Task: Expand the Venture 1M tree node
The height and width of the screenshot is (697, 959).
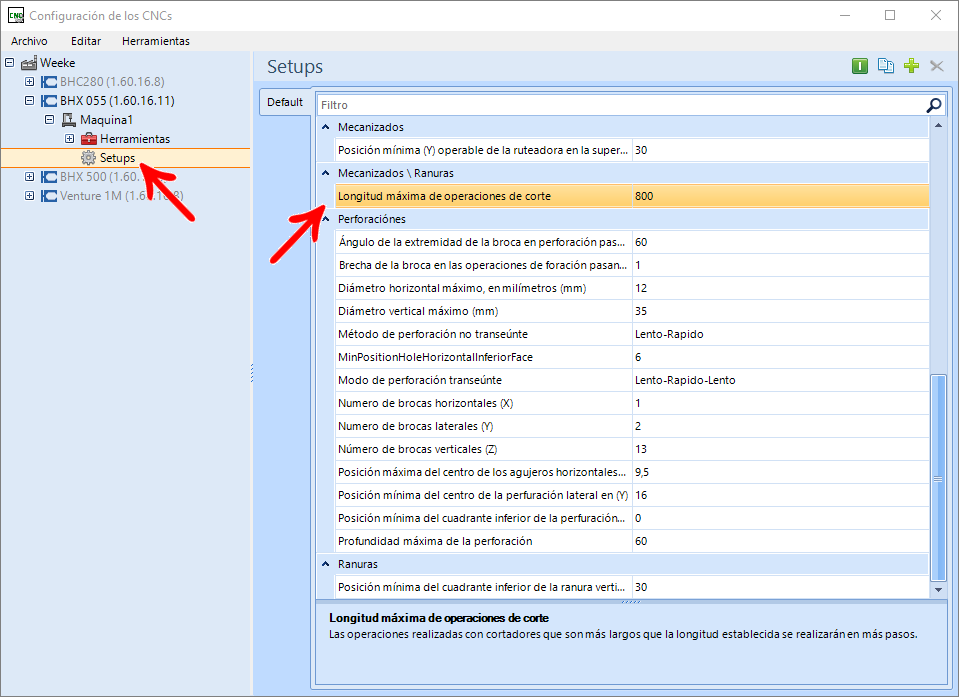Action: 29,195
